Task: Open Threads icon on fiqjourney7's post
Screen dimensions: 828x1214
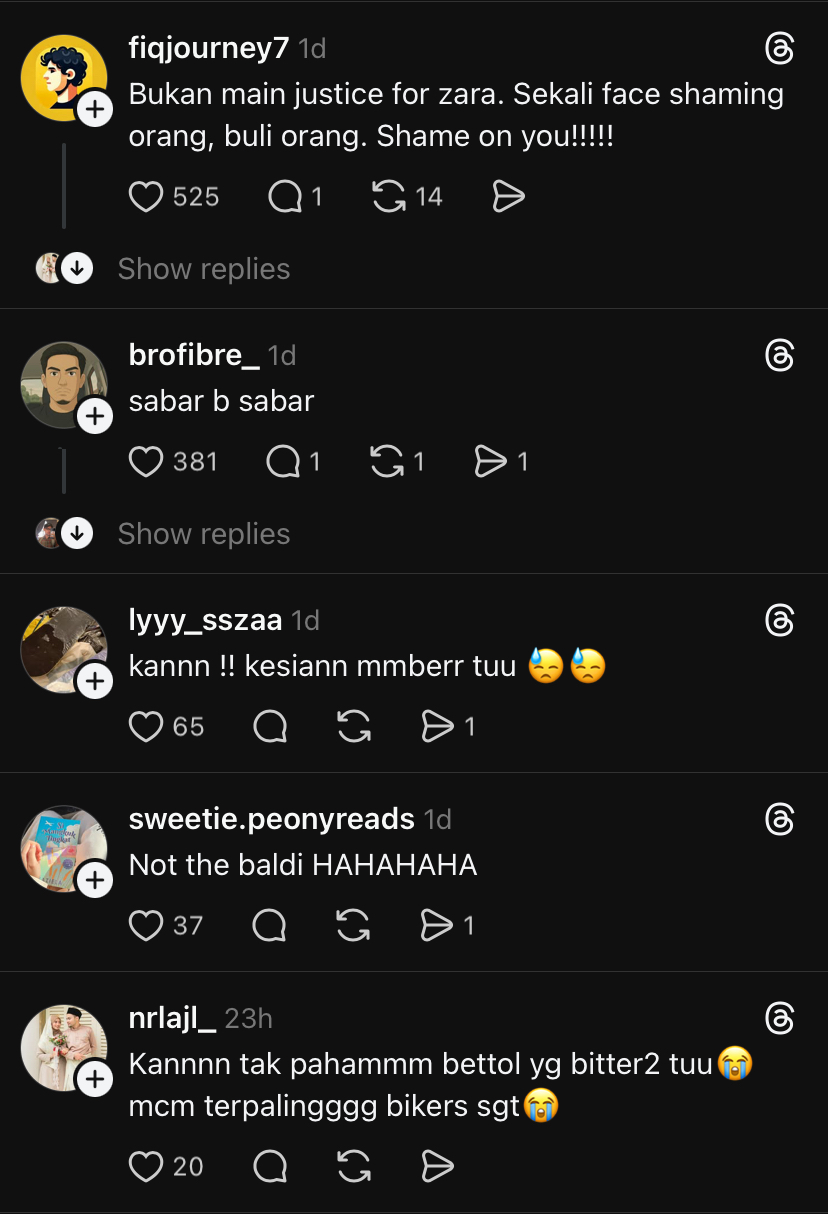Action: click(779, 49)
